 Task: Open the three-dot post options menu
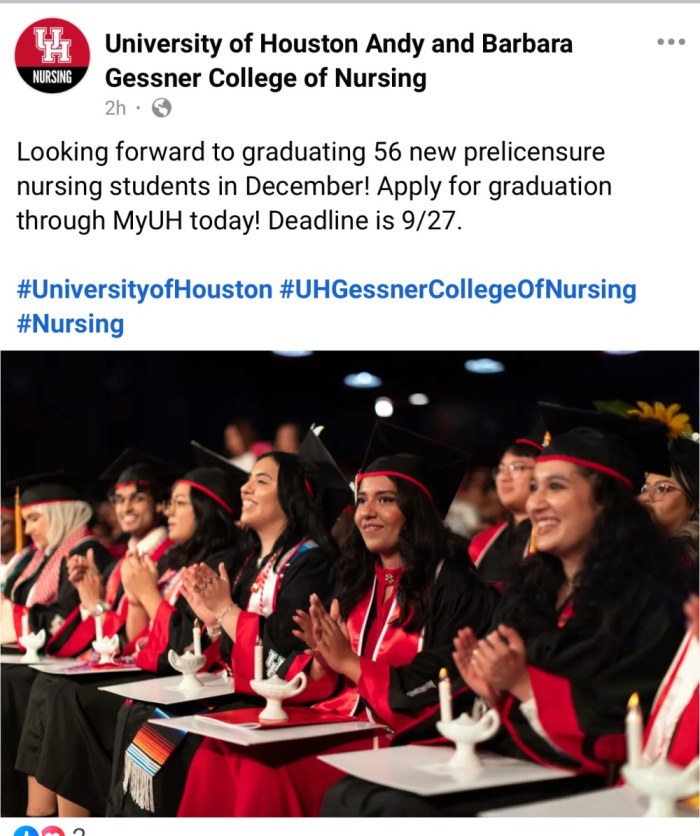coord(670,42)
